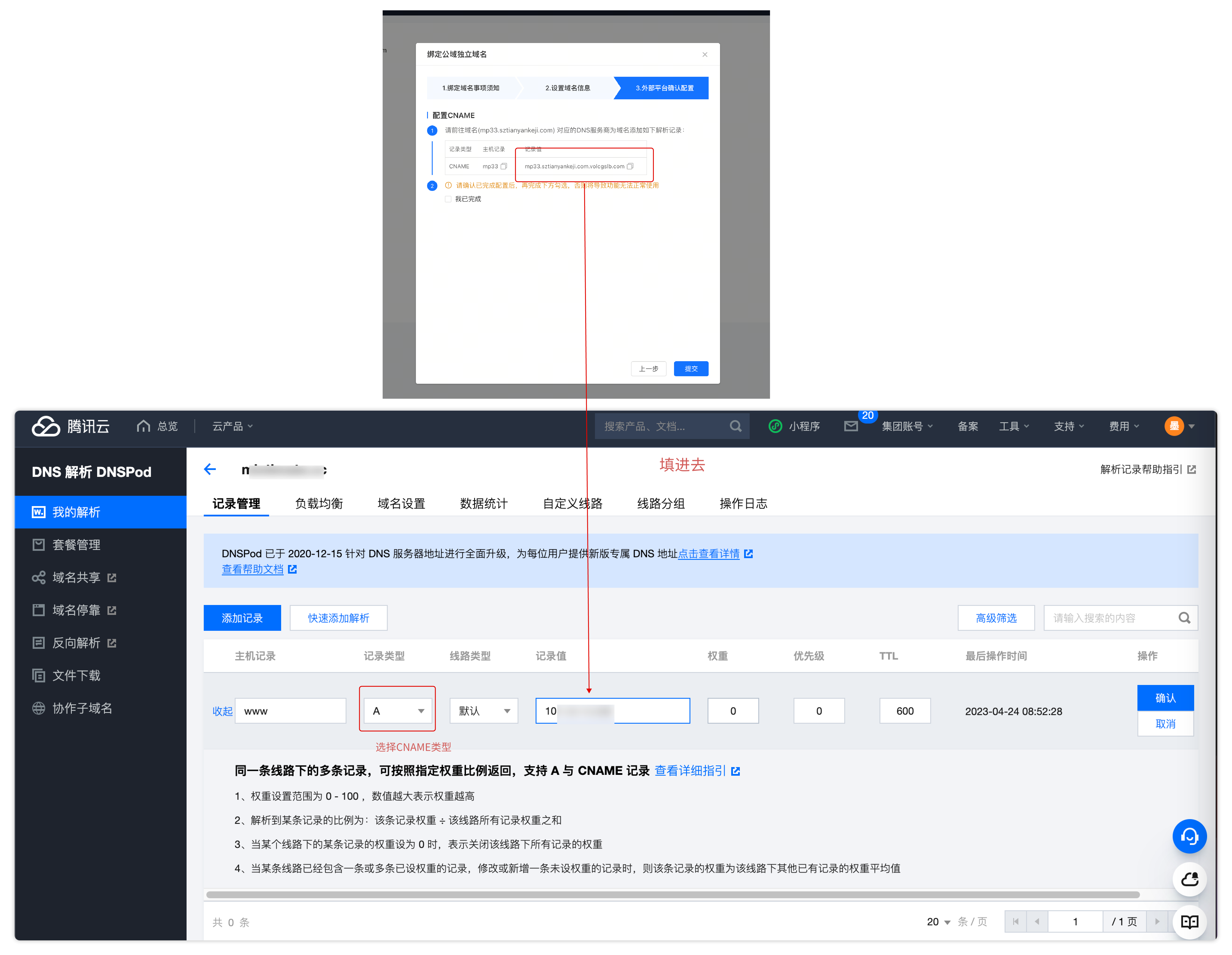The image size is (1232, 955).
Task: Click the customer service headset icon
Action: pos(1189,836)
